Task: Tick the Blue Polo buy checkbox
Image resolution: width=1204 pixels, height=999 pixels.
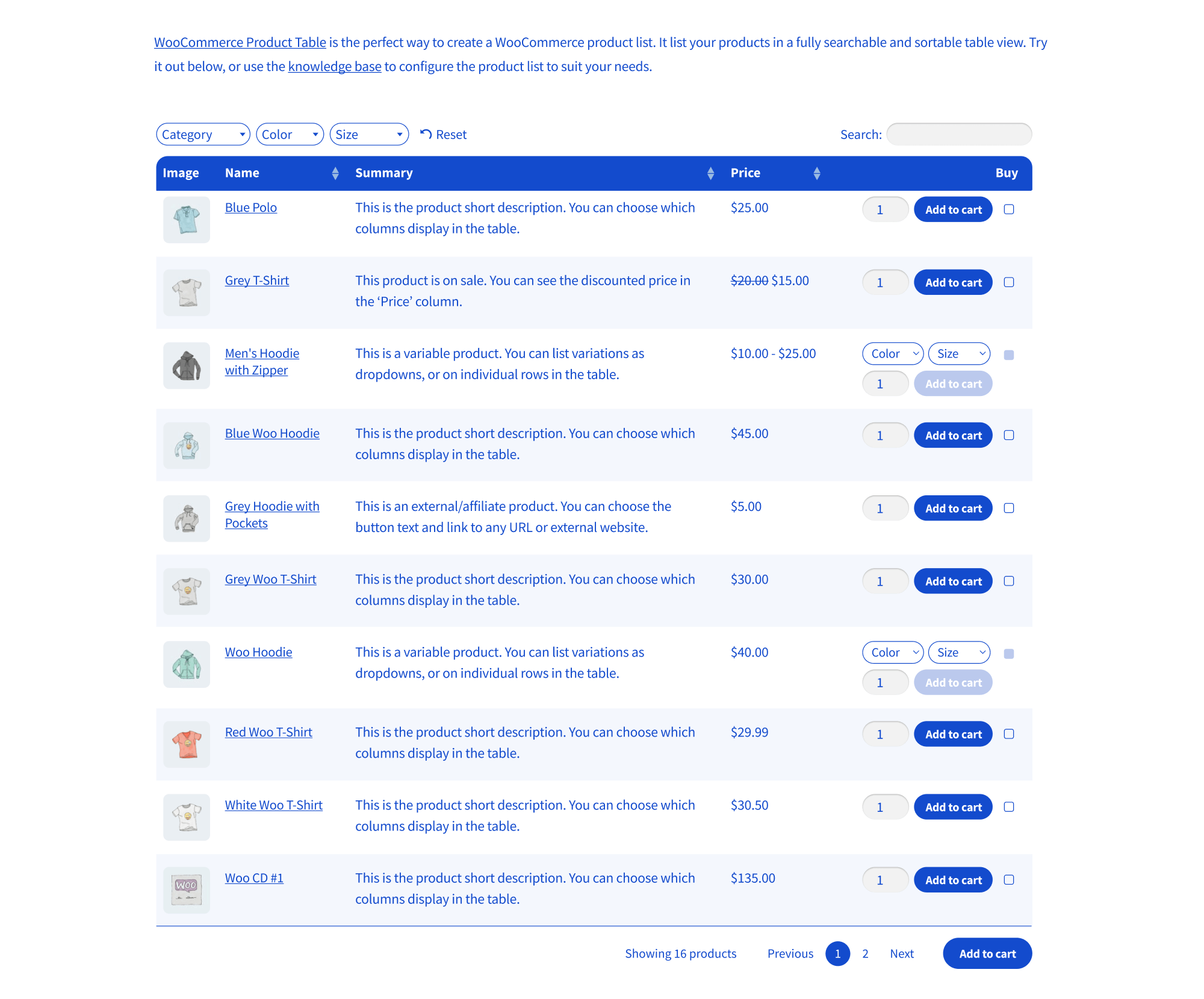Action: (x=1009, y=209)
